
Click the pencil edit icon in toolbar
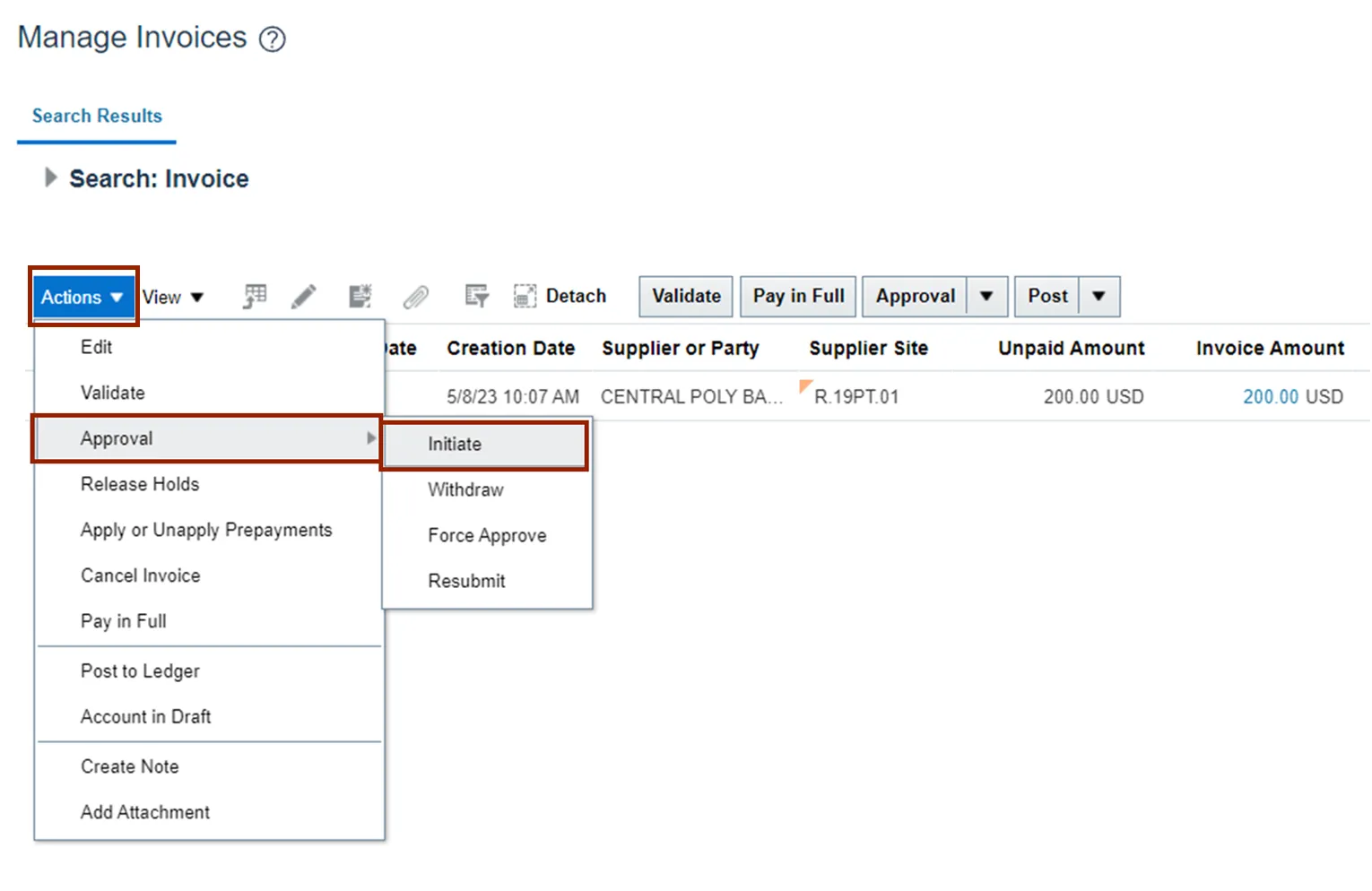point(304,296)
